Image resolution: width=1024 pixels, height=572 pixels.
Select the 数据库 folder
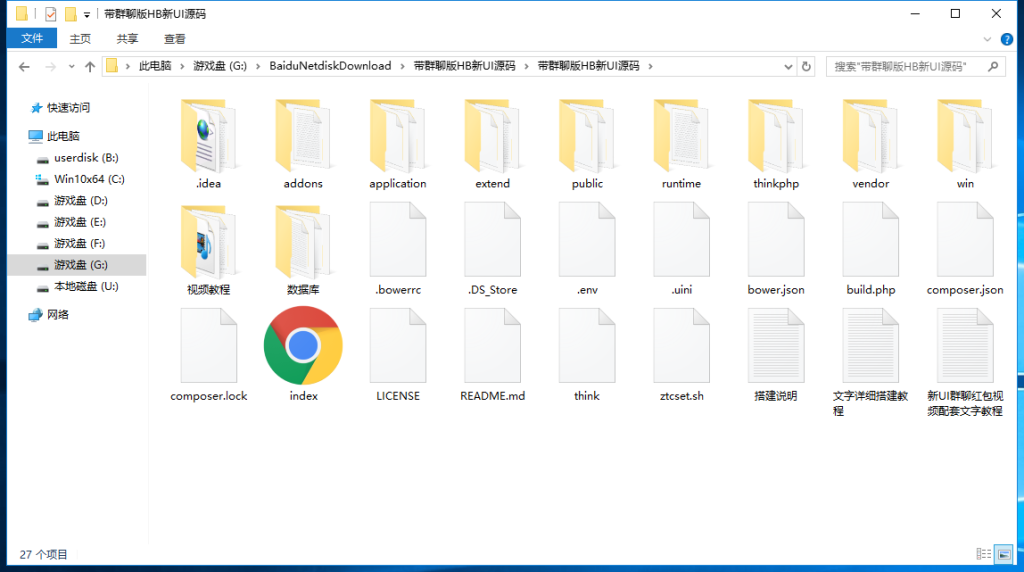click(x=303, y=249)
